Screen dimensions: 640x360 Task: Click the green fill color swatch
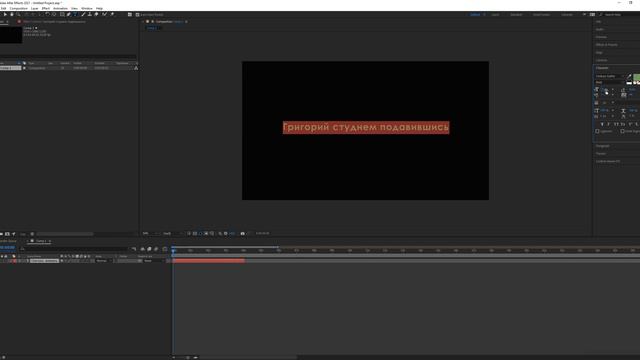coord(636,77)
